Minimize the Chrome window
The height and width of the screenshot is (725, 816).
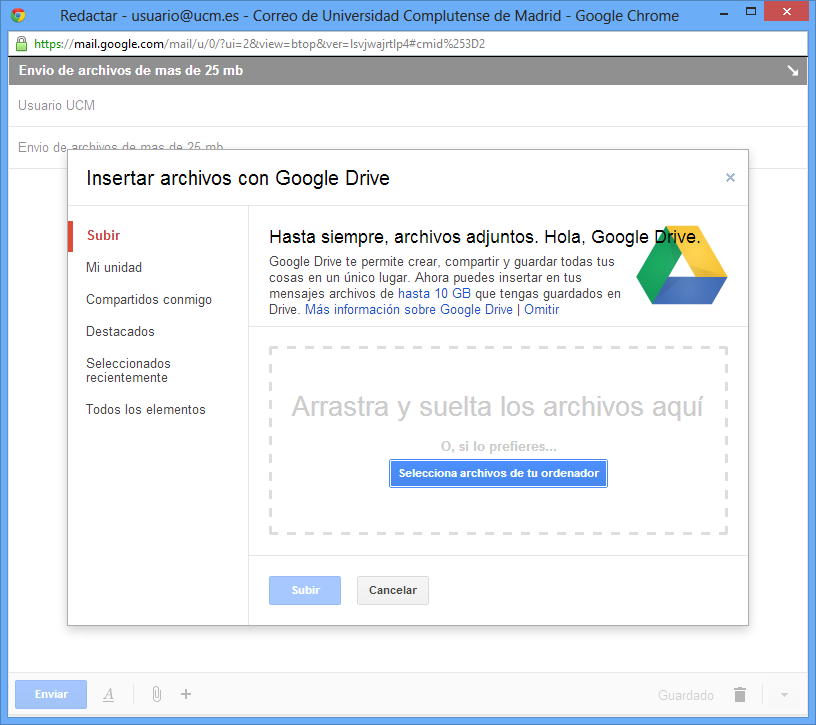pos(724,14)
